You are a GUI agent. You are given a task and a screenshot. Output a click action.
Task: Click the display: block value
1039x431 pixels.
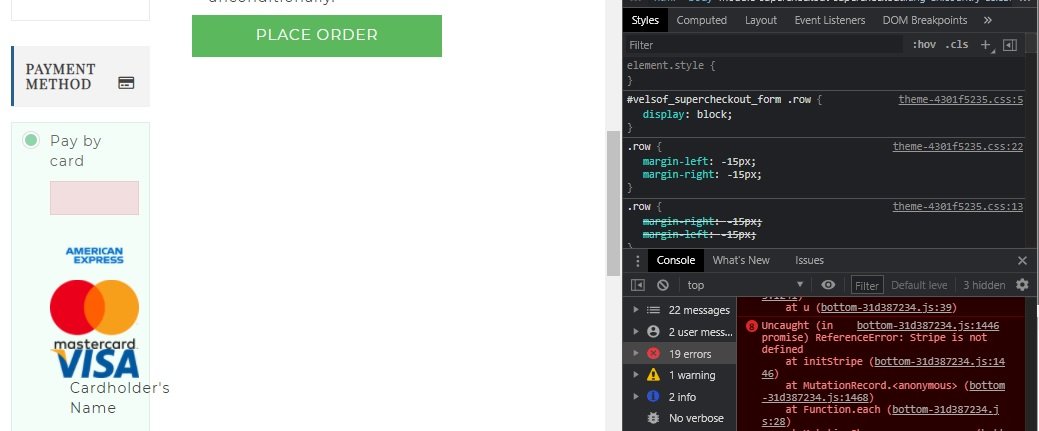[x=714, y=114]
